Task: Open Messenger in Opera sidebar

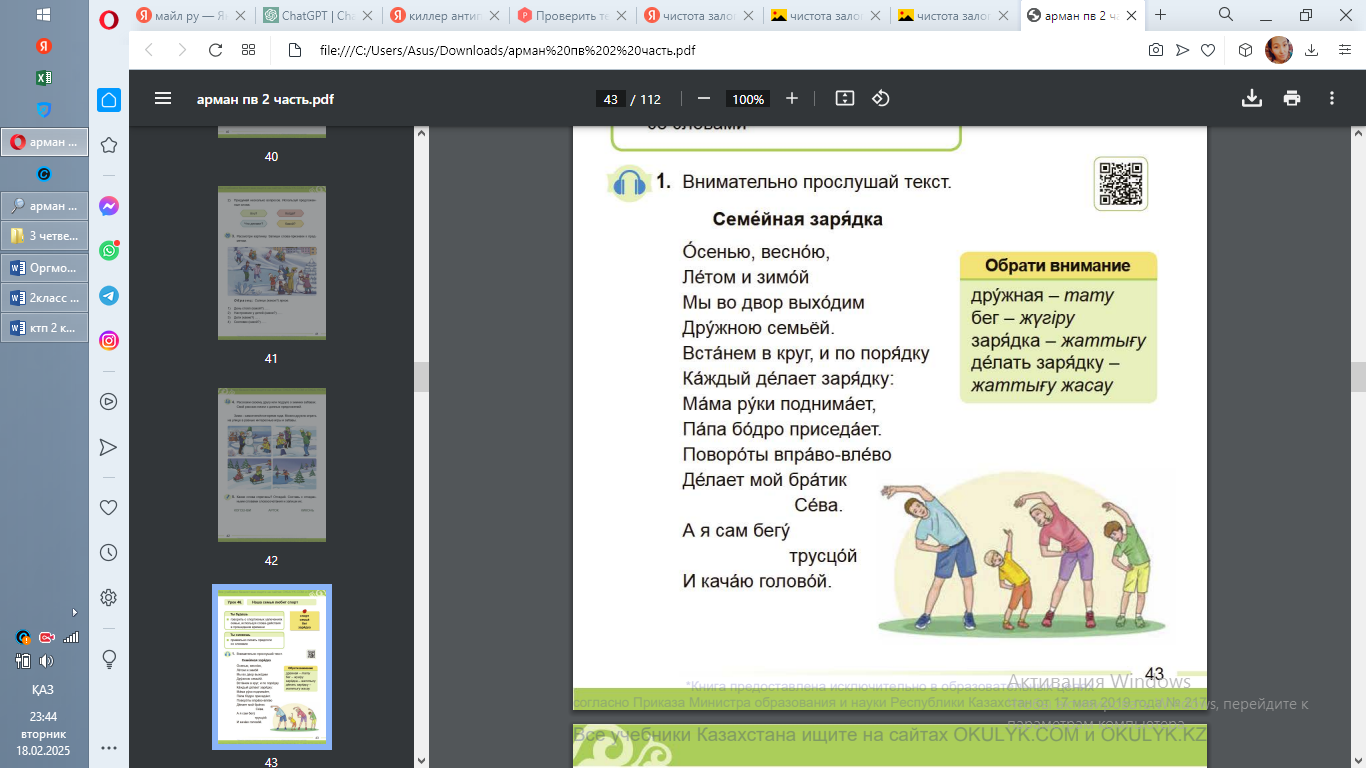Action: pyautogui.click(x=109, y=206)
